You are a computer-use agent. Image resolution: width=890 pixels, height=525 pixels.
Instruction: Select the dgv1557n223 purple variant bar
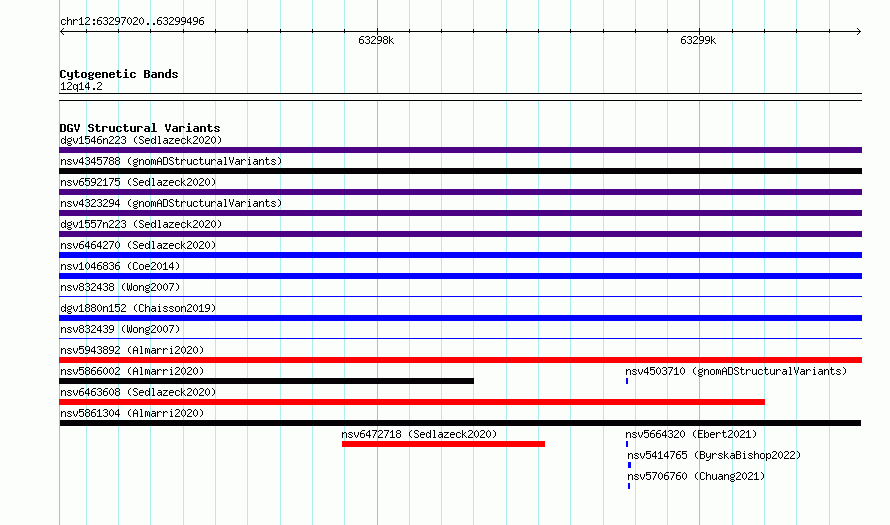(460, 234)
